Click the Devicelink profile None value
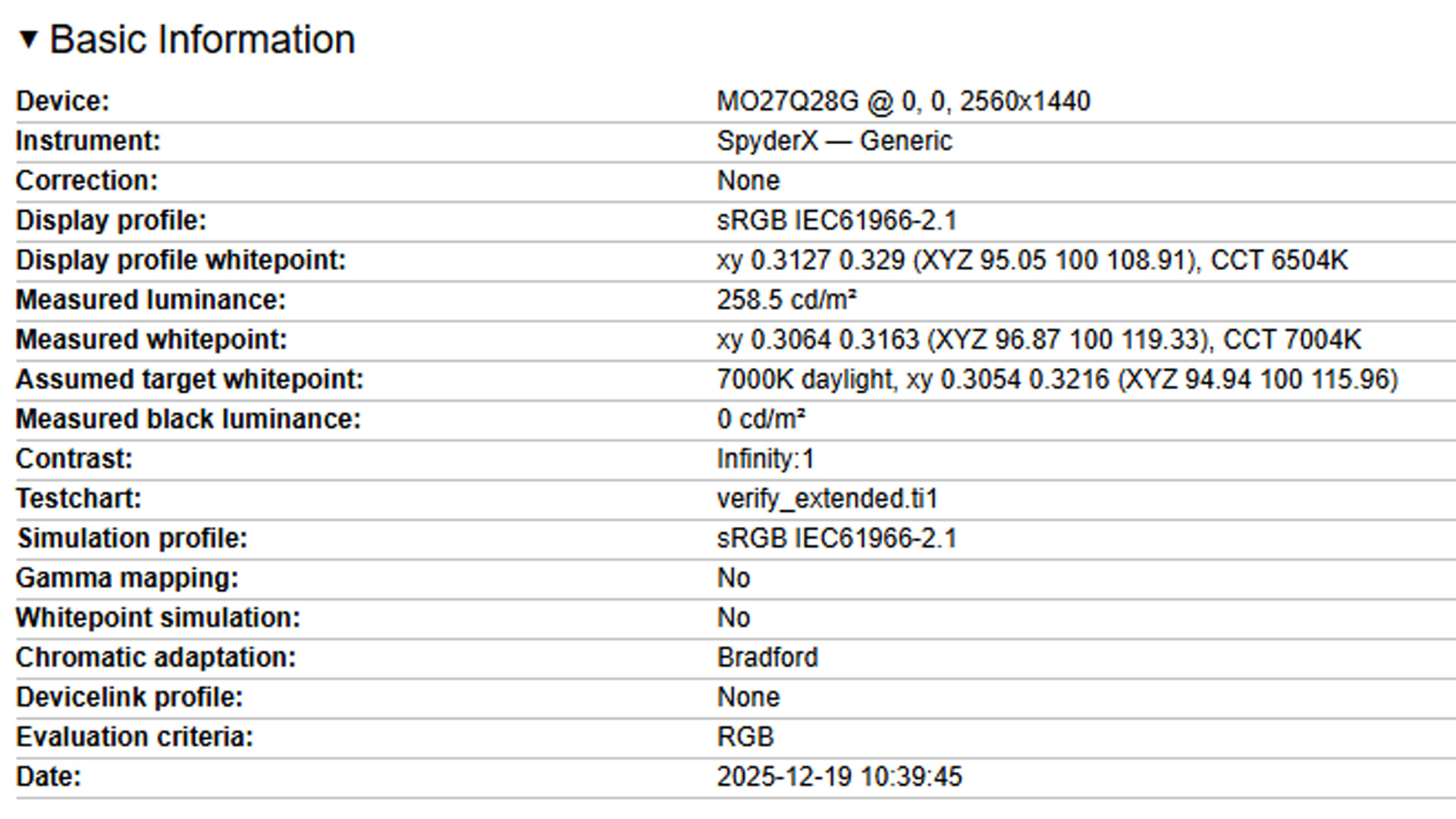This screenshot has width=1456, height=819. tap(748, 697)
